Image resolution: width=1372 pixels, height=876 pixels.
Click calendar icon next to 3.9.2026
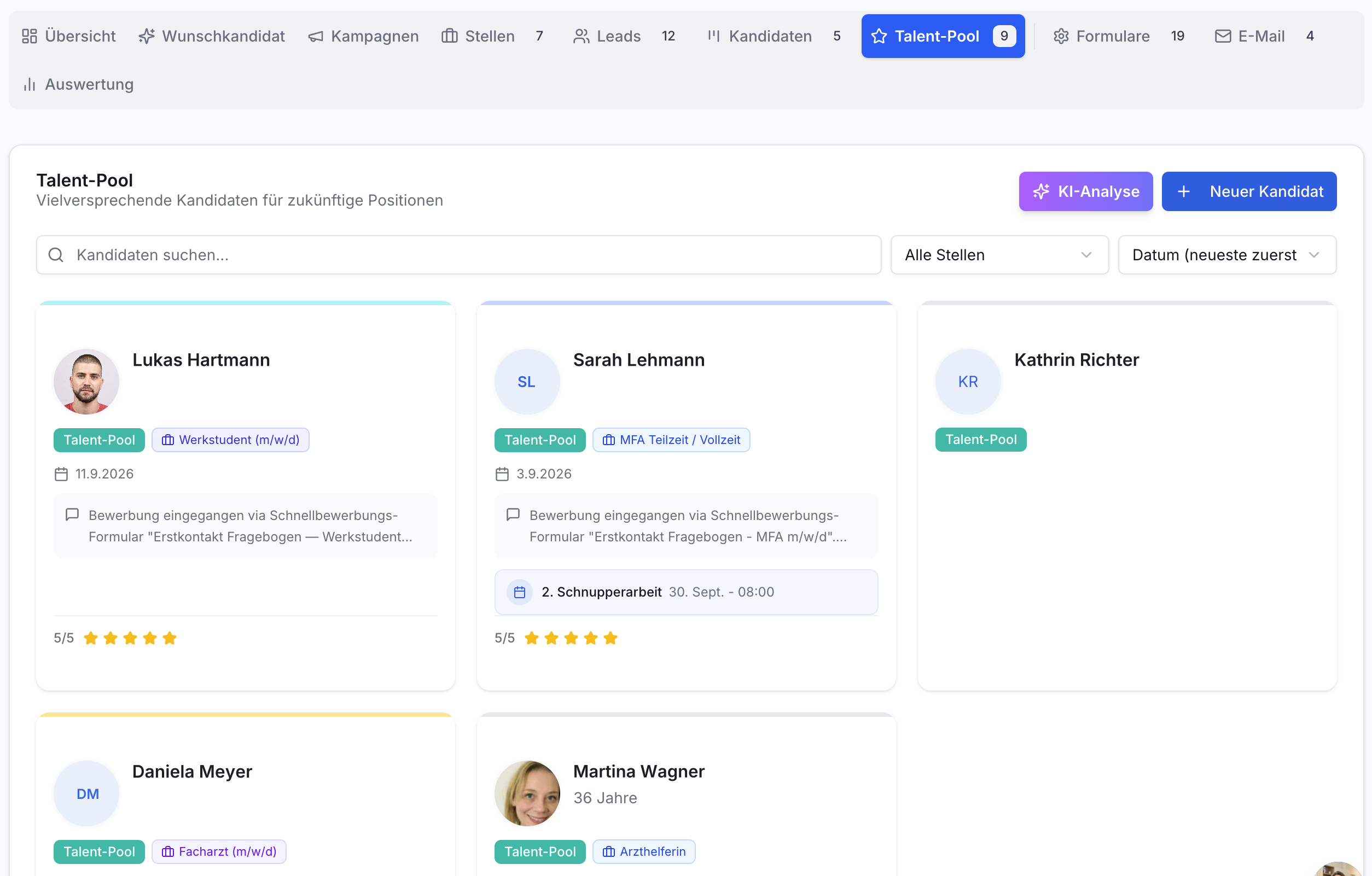(502, 474)
